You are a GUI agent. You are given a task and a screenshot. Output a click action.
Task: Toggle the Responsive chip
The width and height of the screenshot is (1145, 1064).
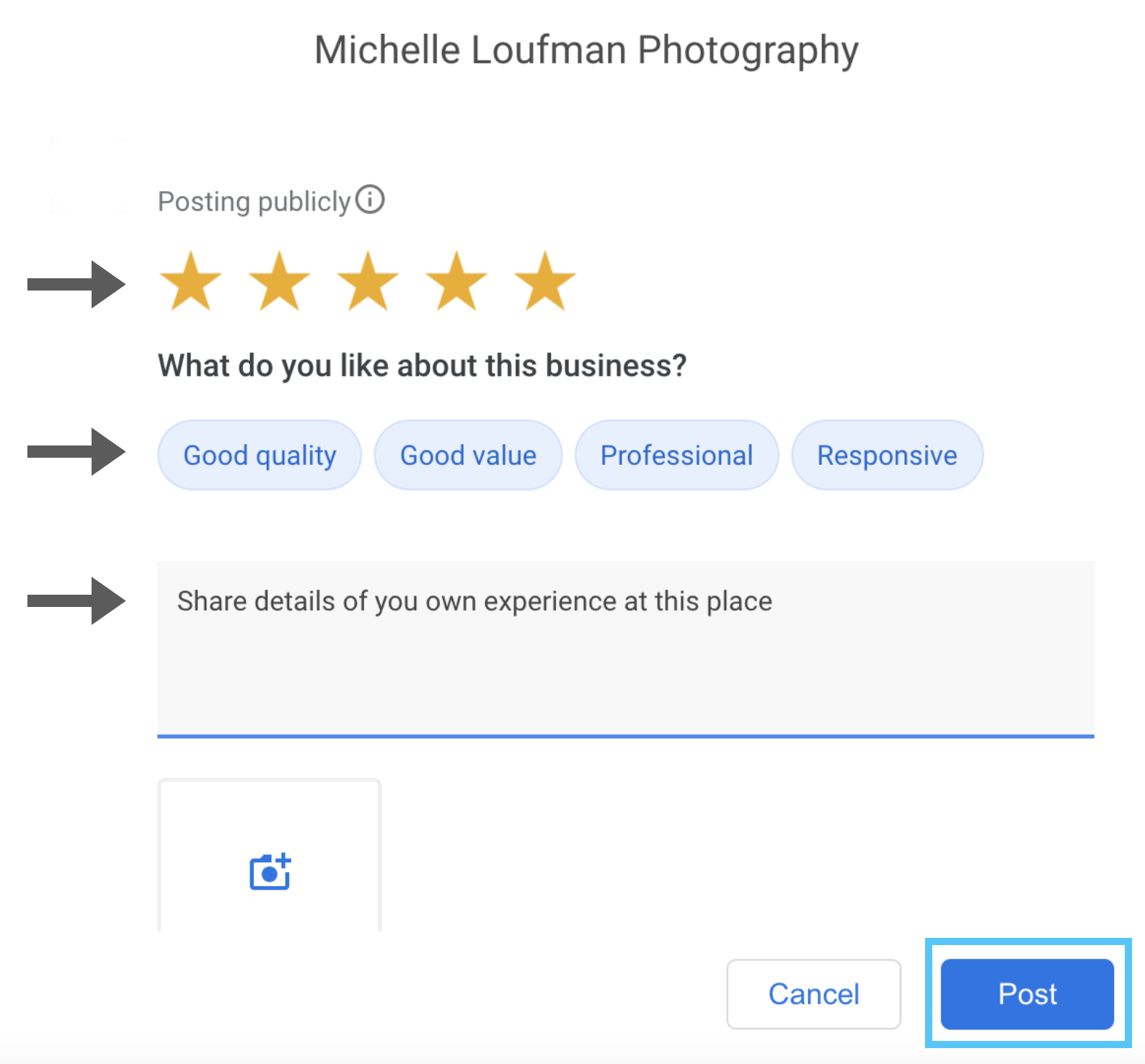[x=887, y=455]
